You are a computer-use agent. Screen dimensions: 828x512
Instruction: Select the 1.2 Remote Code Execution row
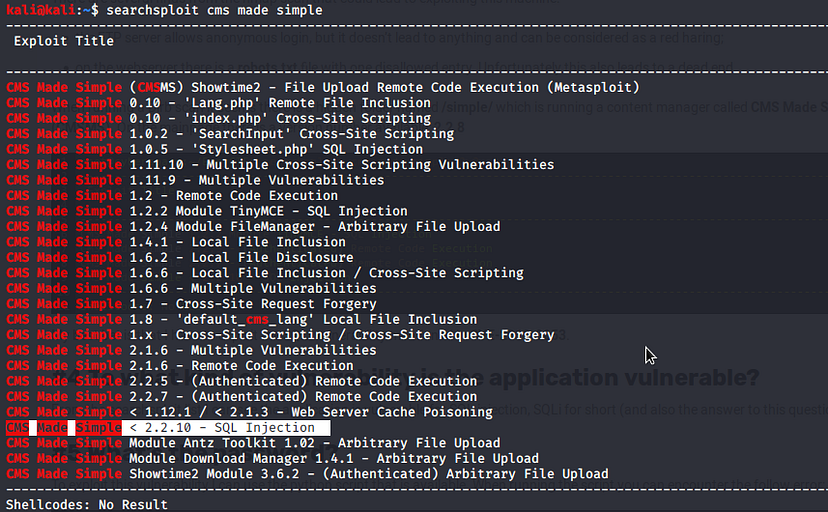click(x=172, y=196)
